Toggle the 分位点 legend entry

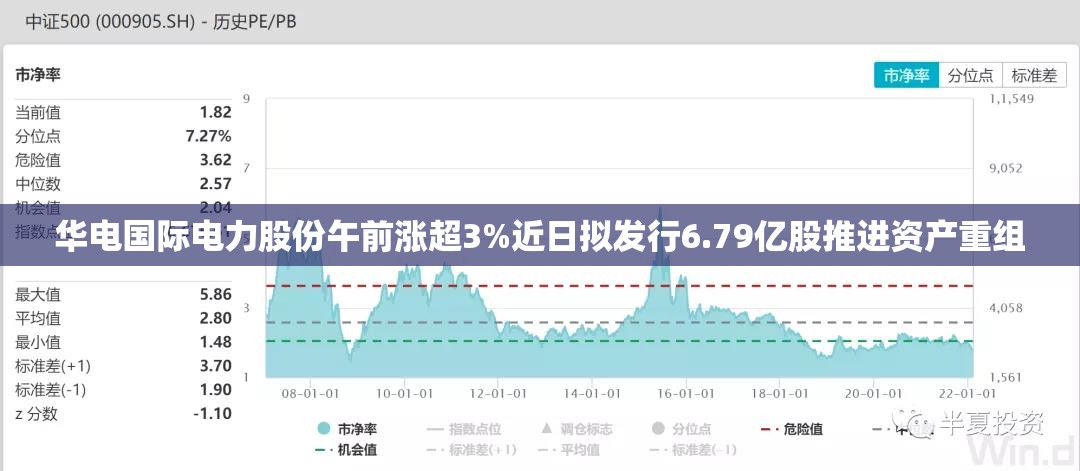tap(681, 429)
